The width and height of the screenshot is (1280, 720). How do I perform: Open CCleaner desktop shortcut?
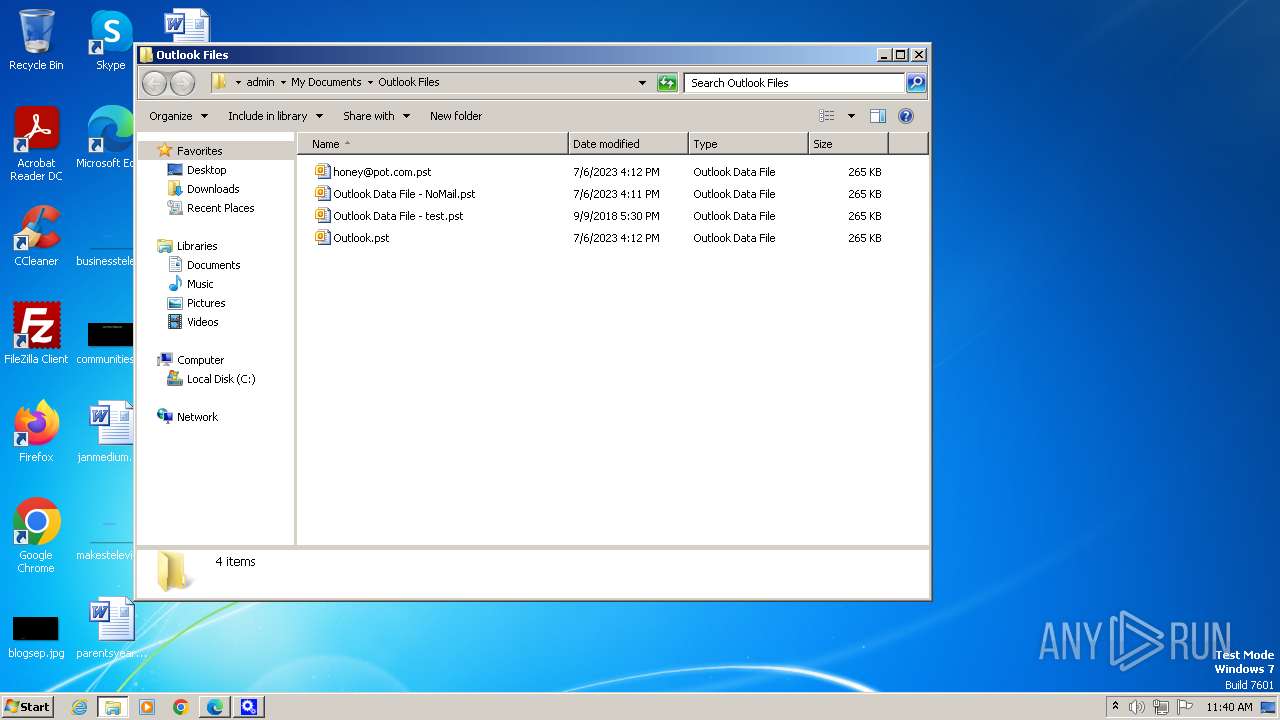click(36, 236)
